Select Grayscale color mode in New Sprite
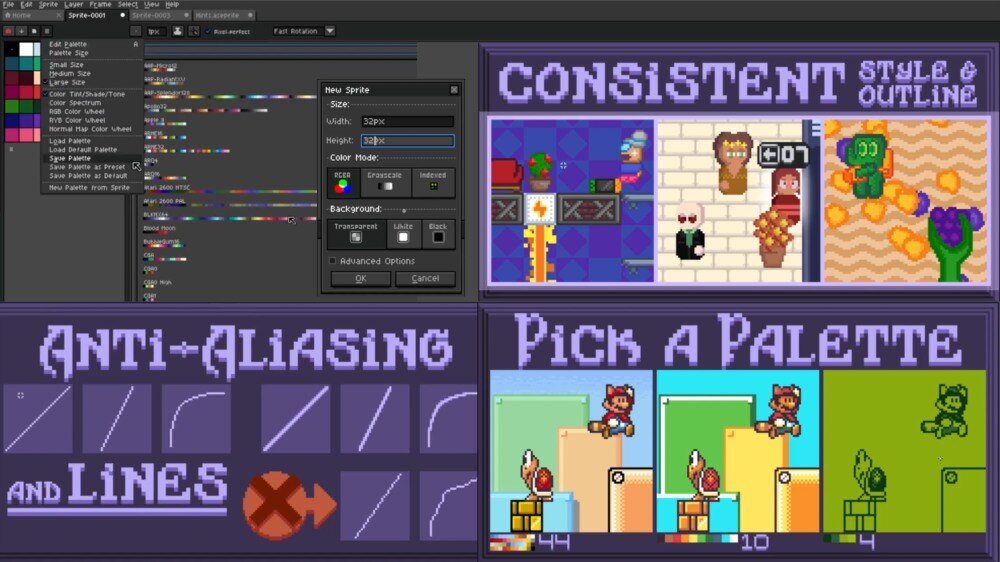 [385, 182]
